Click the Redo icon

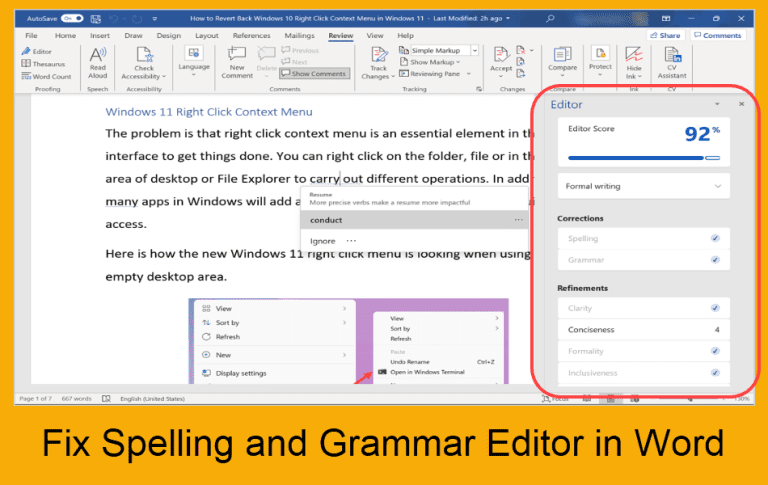point(137,19)
